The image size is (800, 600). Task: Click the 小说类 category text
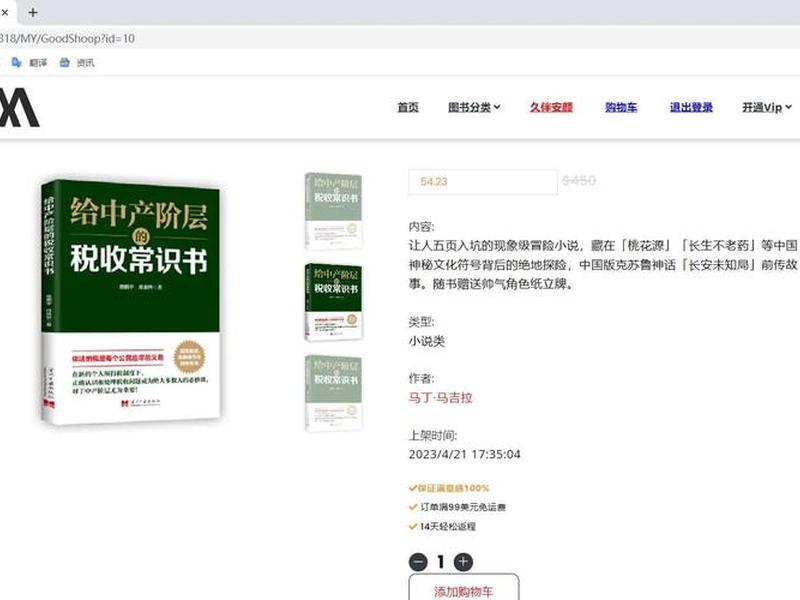pyautogui.click(x=427, y=341)
